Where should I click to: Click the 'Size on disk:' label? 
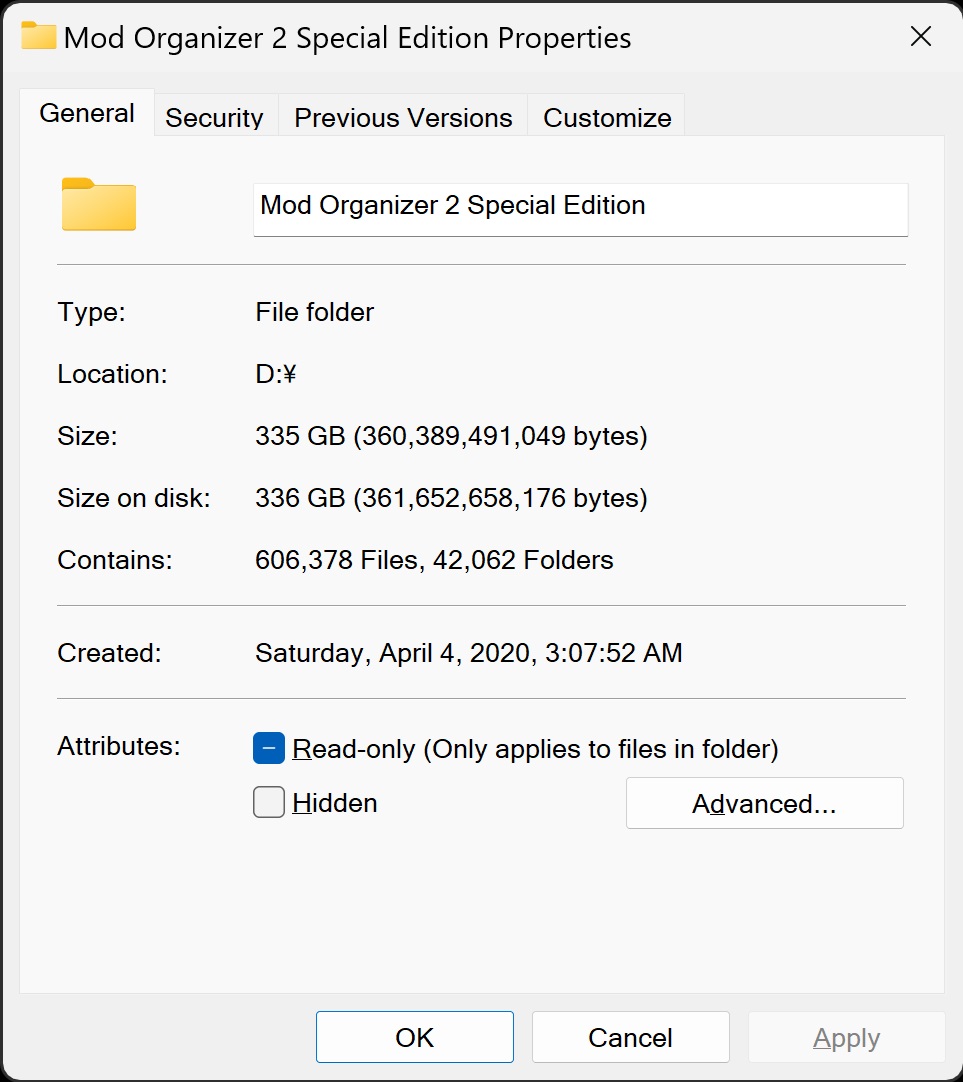click(134, 498)
